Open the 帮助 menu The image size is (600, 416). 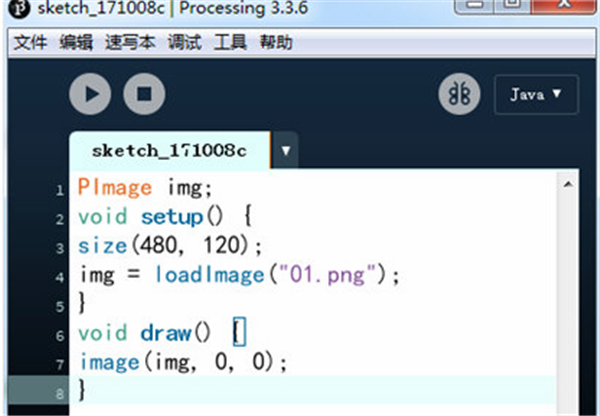pyautogui.click(x=276, y=42)
